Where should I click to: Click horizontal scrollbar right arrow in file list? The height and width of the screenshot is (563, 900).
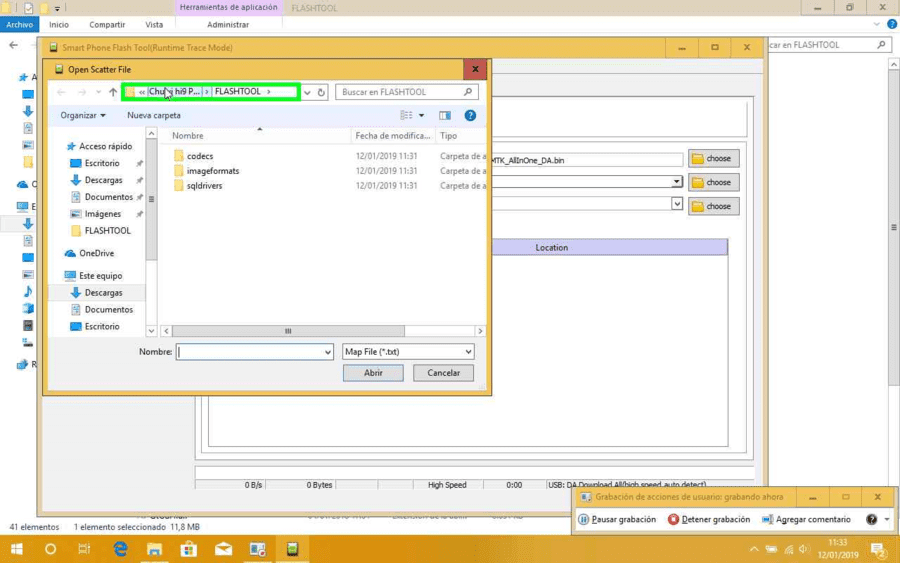(480, 331)
